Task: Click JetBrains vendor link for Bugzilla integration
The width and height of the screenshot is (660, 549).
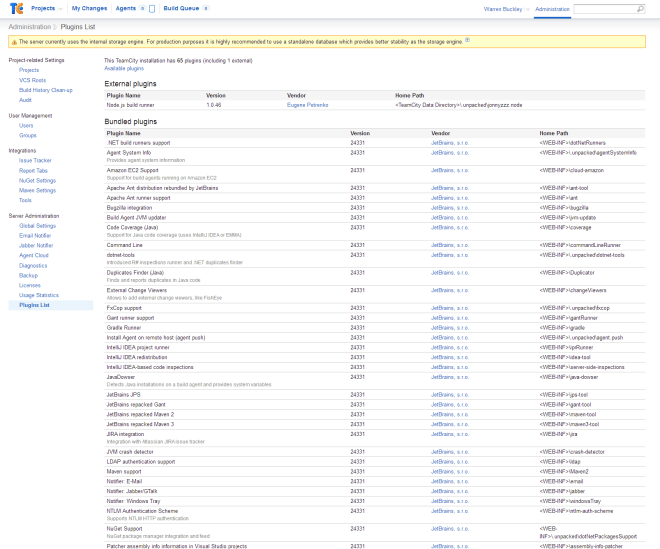Action: tap(450, 208)
